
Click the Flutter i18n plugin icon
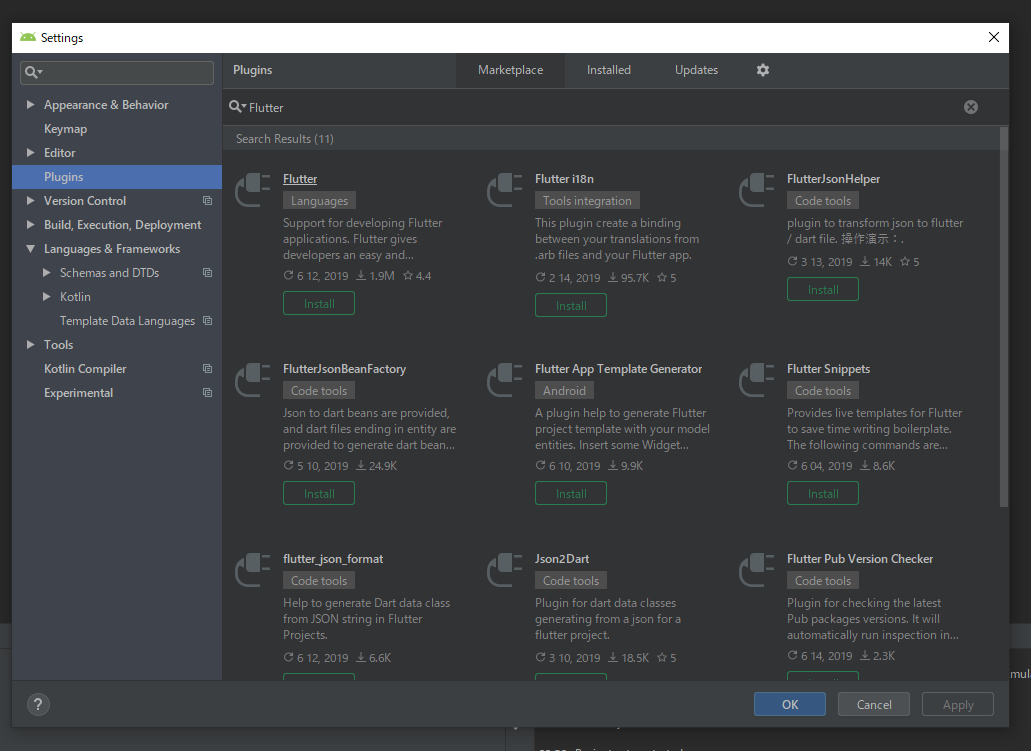tap(504, 190)
